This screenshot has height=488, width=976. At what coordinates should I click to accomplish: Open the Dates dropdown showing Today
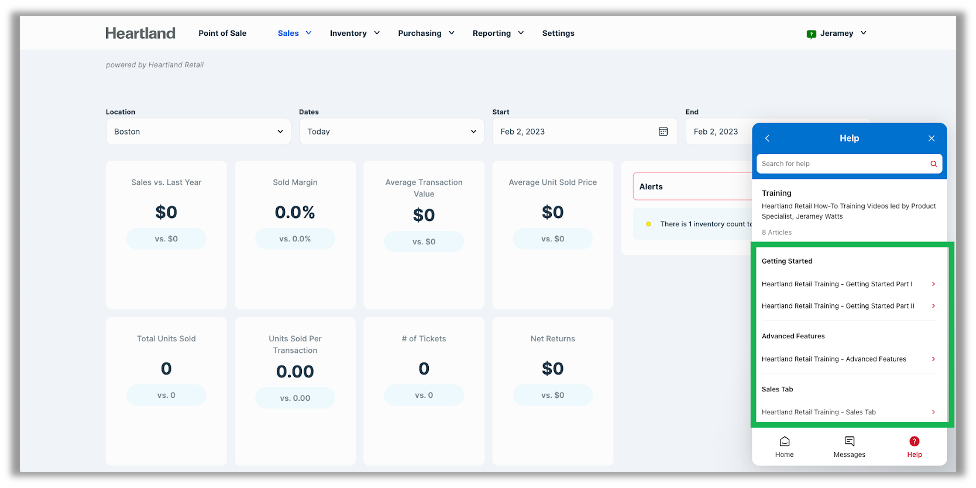390,131
